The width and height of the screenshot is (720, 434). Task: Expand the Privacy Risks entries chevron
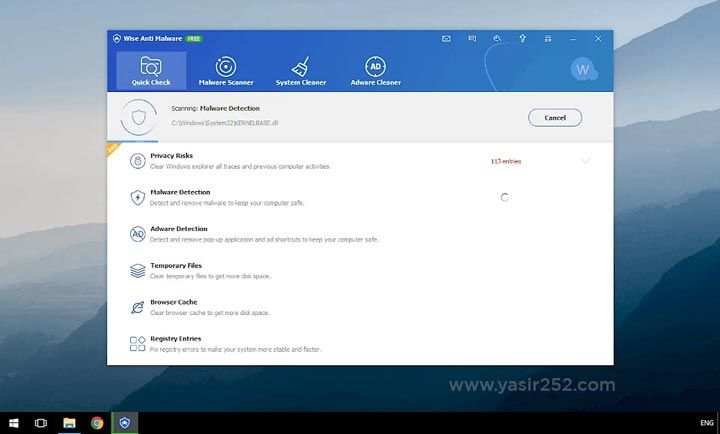[x=585, y=161]
